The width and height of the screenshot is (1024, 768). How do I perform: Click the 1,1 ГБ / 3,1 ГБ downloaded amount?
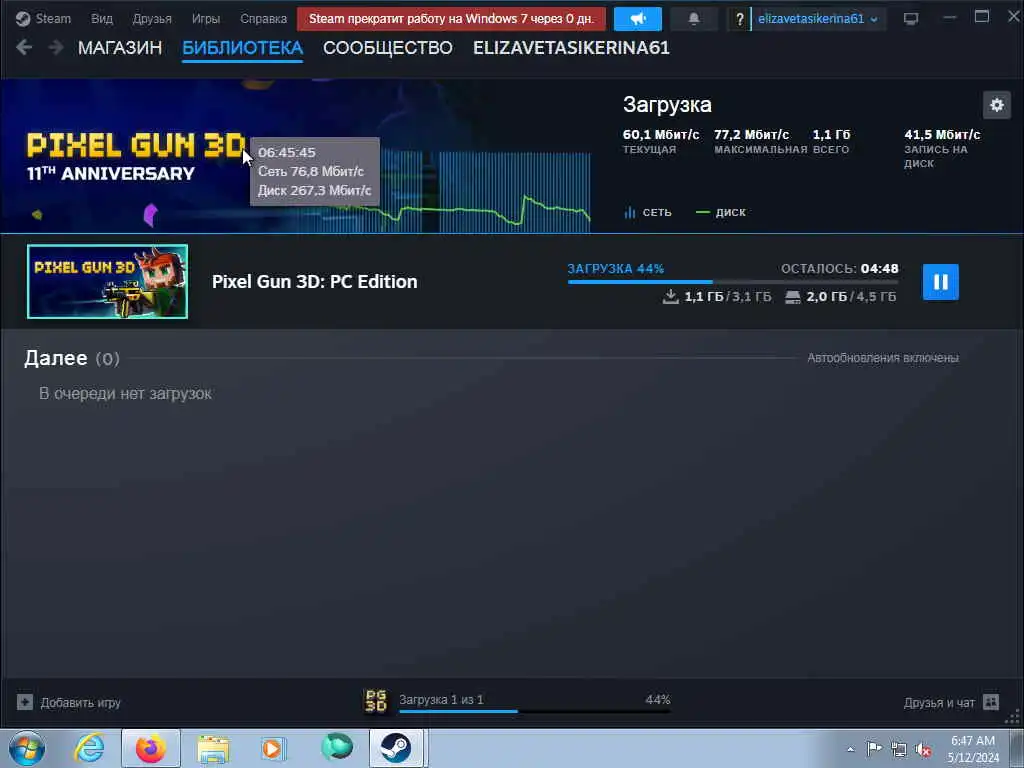pyautogui.click(x=717, y=296)
